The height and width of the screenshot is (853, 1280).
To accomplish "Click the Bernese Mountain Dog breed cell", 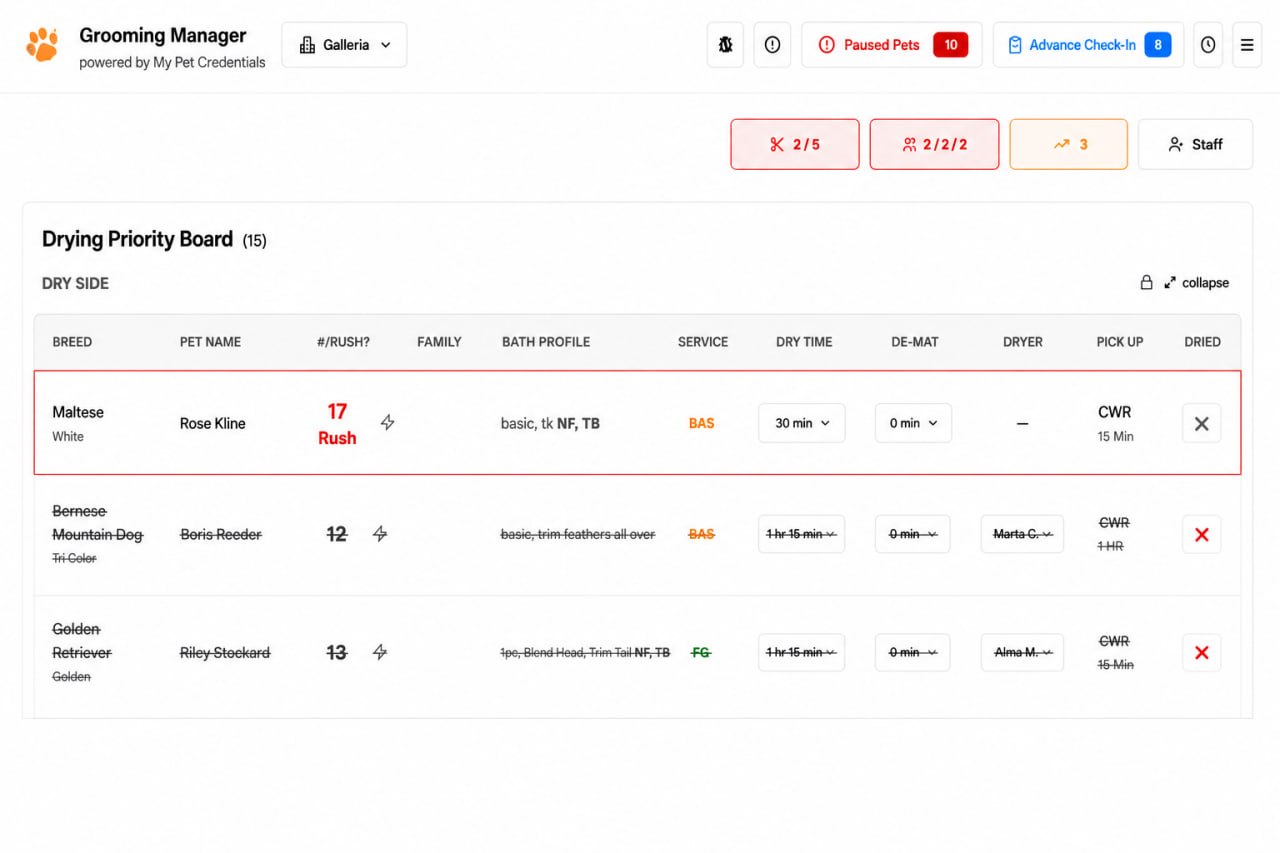I will (98, 534).
